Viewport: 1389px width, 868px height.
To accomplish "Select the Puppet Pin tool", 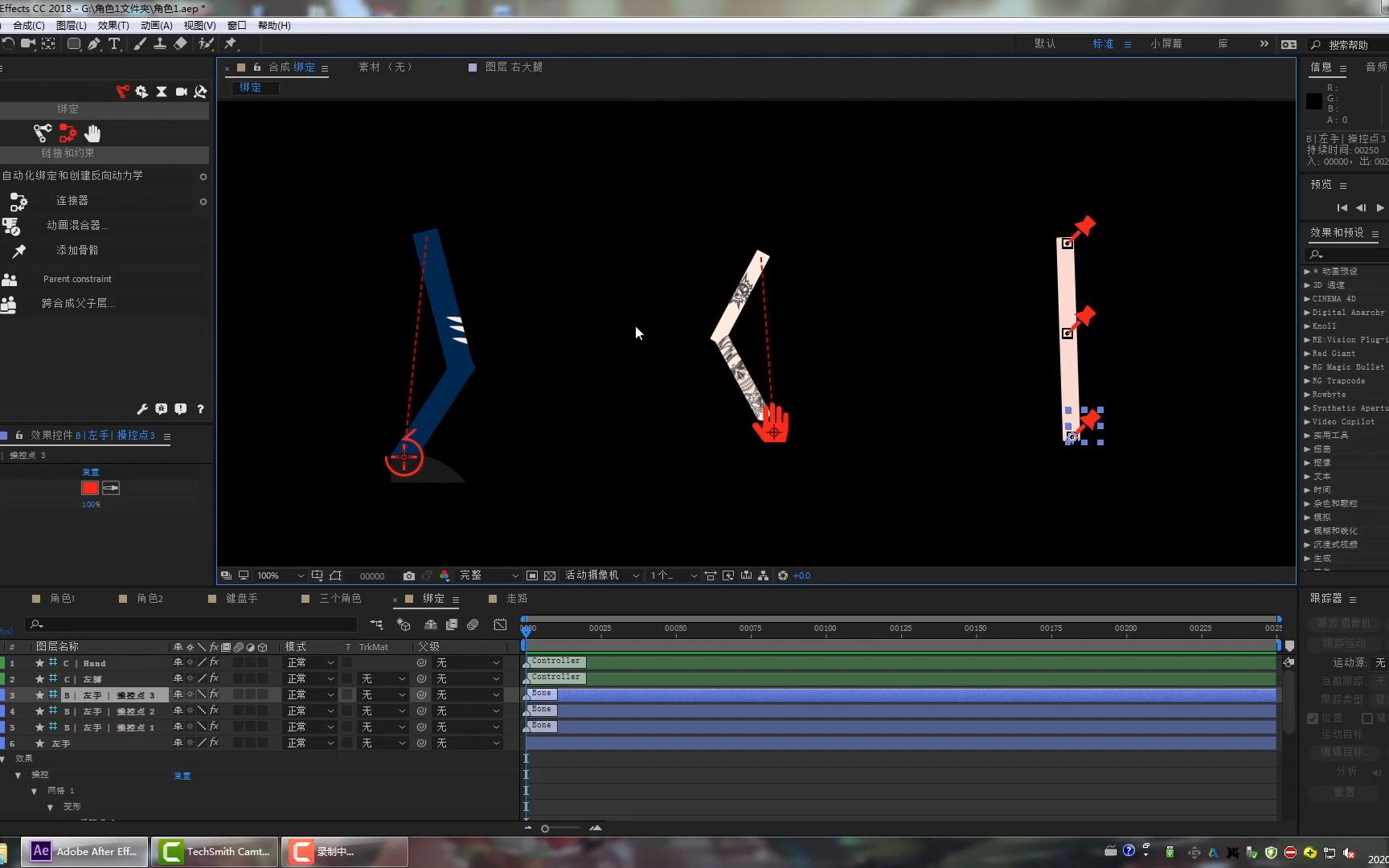I will (x=231, y=44).
